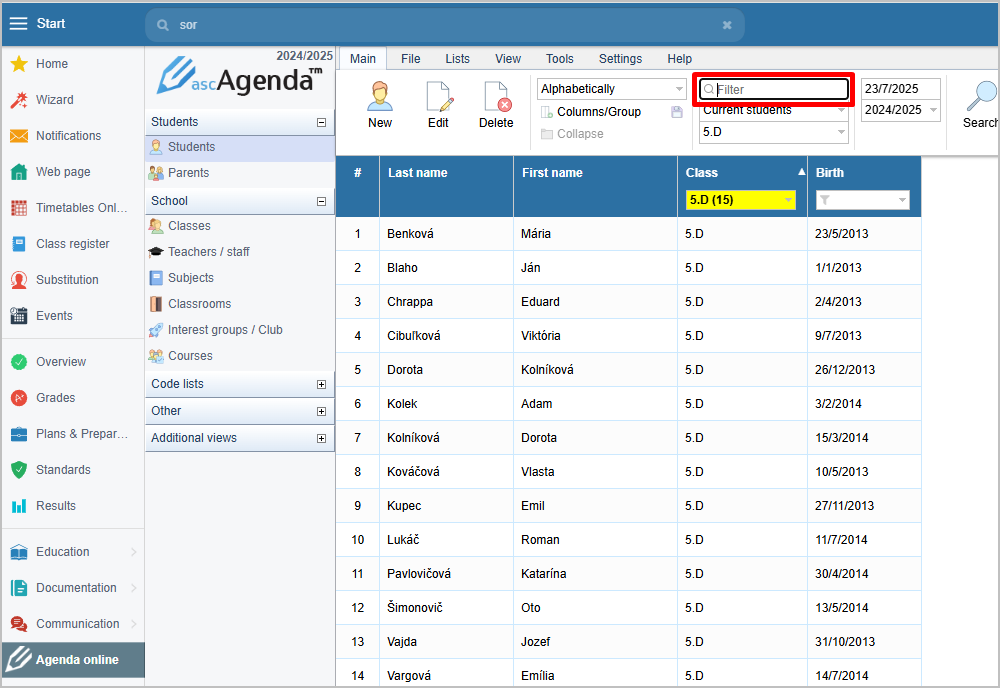Viewport: 1000px width, 688px height.
Task: Click the Delete document icon
Action: pos(497,96)
